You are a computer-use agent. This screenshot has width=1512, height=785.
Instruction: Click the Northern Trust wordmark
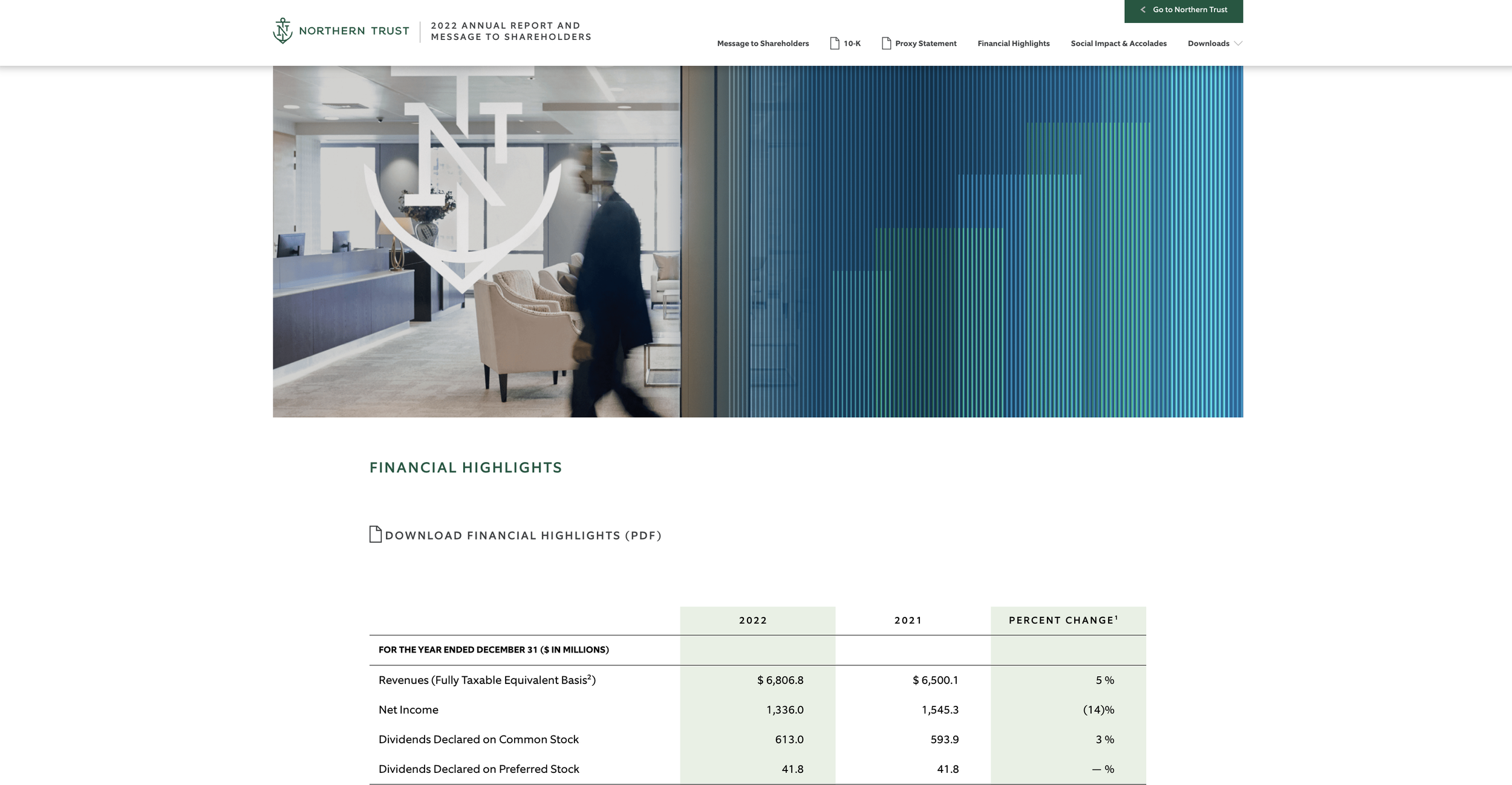tap(354, 31)
